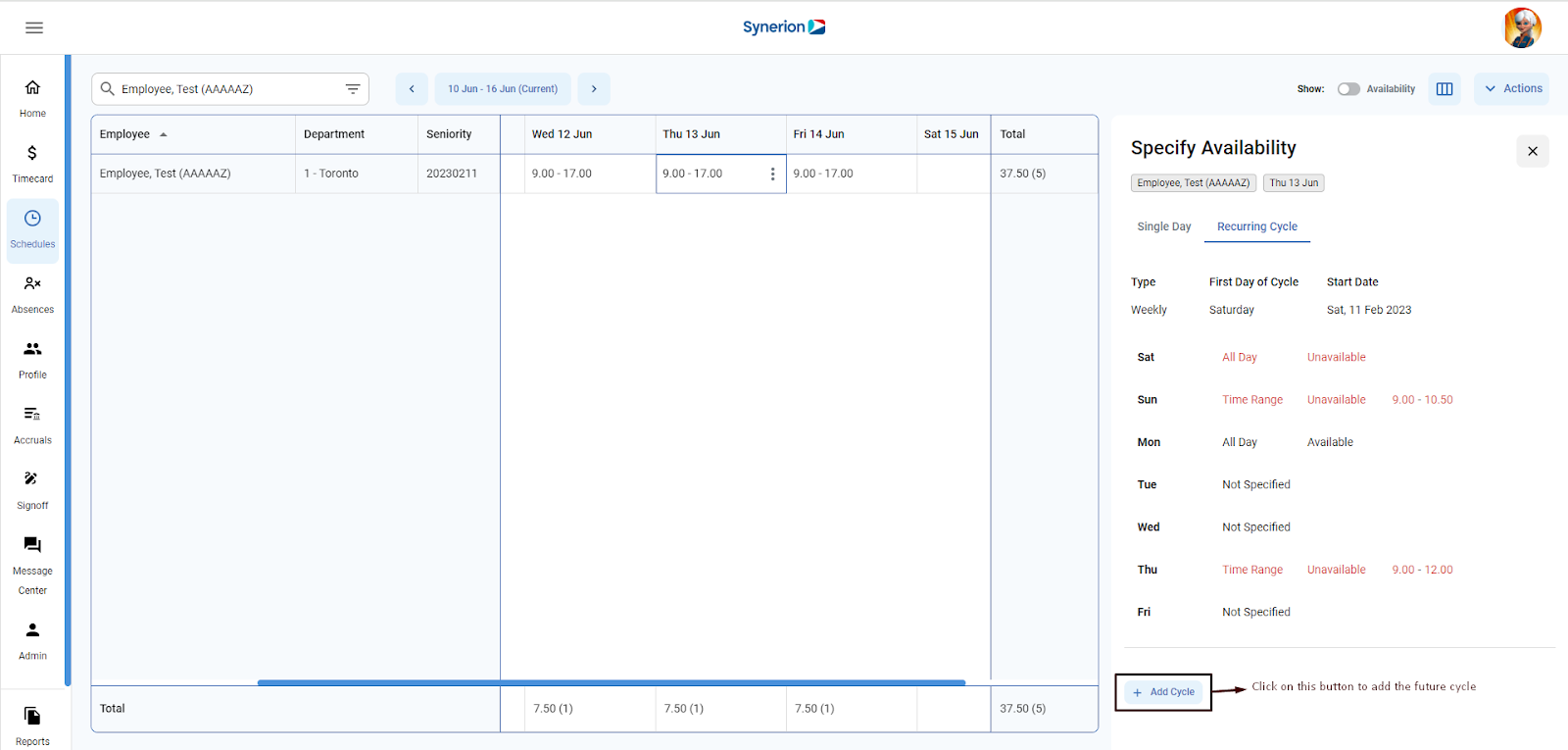Screen dimensions: 1568x750
Task: Select the 10 Jun - 16 Jun date range
Action: [x=503, y=88]
